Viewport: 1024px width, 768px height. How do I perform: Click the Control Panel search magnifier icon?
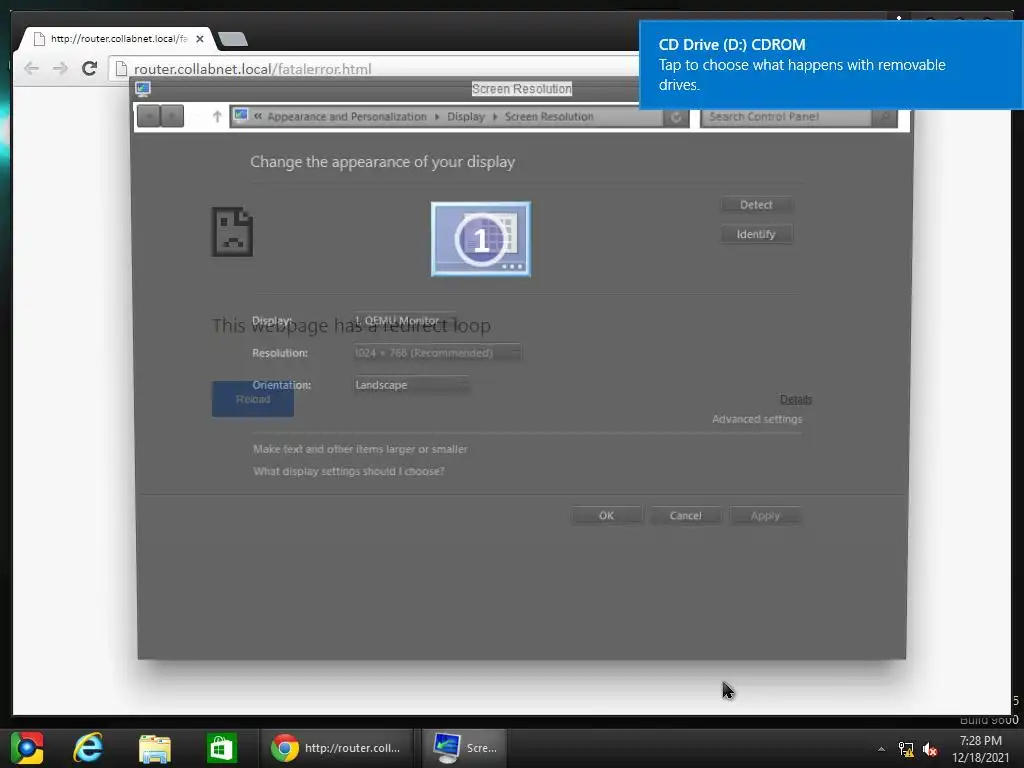(x=884, y=117)
